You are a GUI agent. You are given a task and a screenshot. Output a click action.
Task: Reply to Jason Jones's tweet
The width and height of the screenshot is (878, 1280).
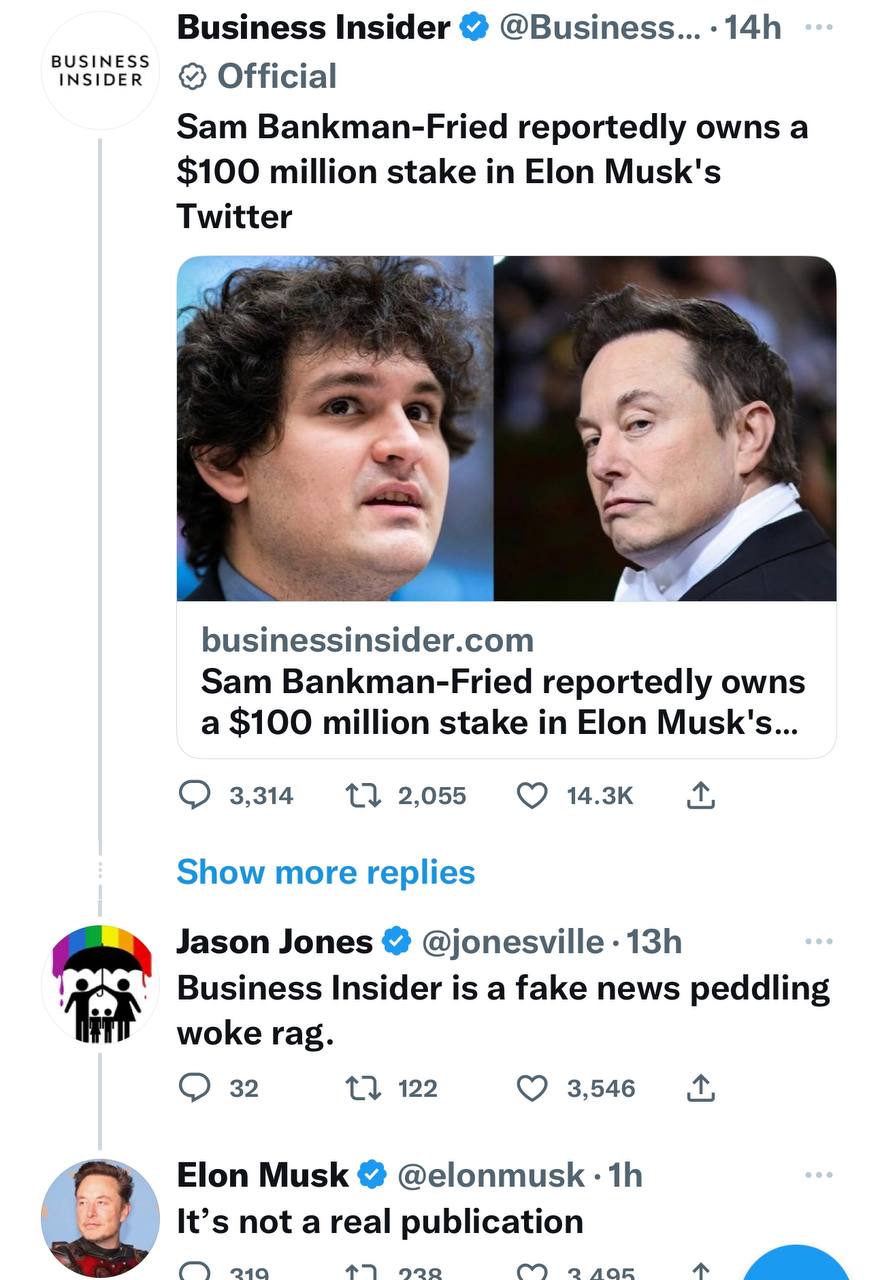tap(193, 1088)
